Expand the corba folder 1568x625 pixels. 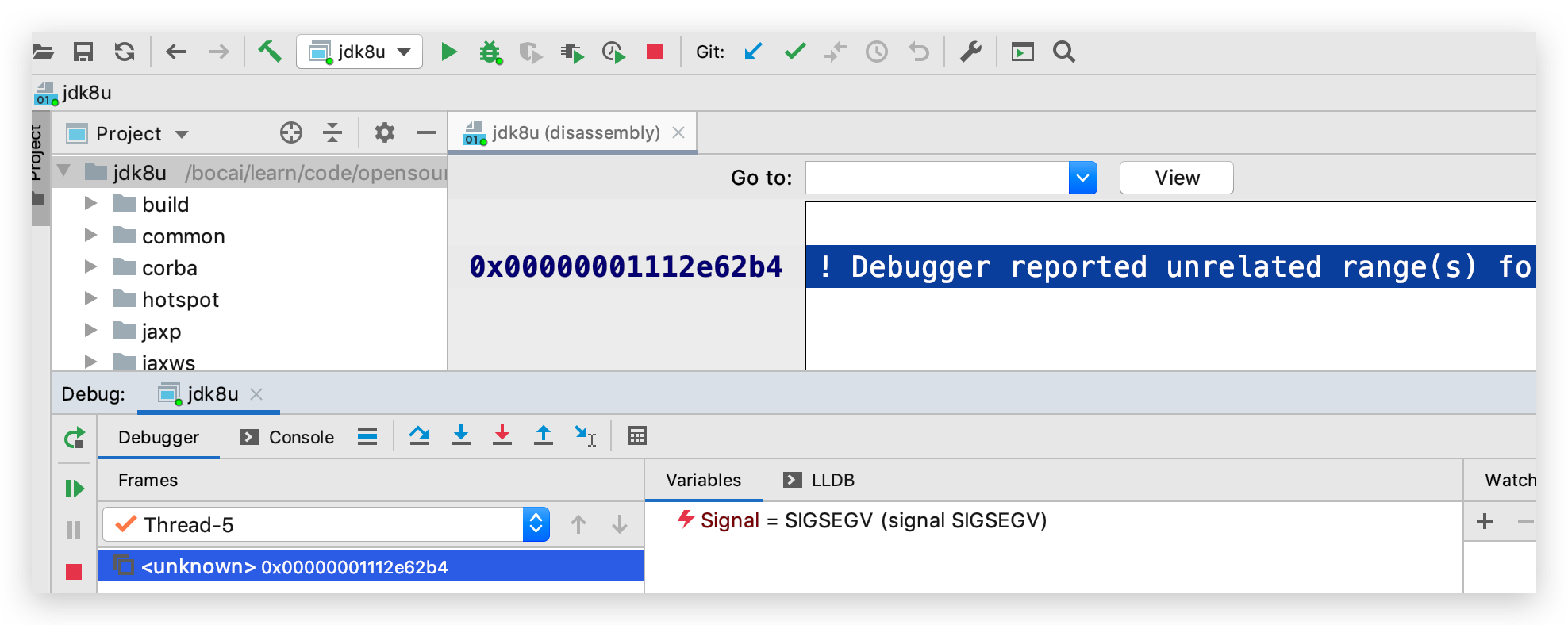point(90,267)
